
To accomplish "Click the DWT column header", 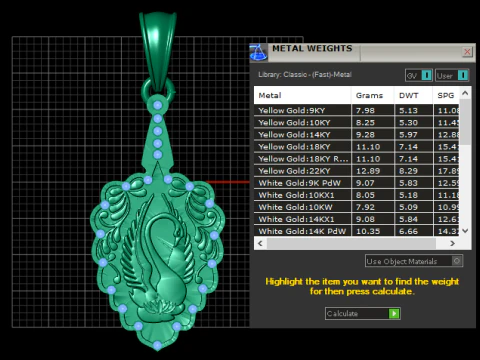I will [413, 95].
